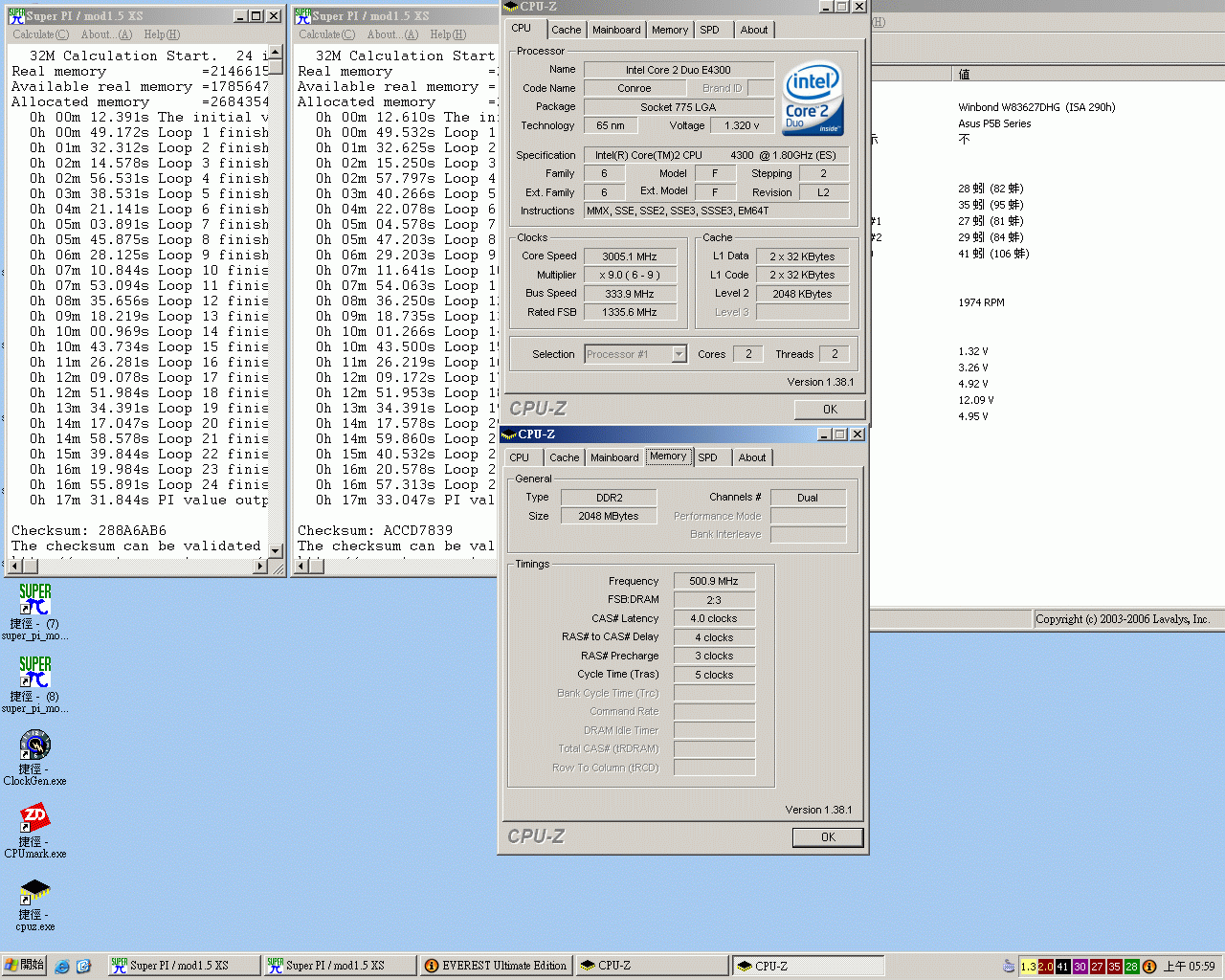Click OK in the lower CPU-Z Memory window
This screenshot has width=1225, height=980.
[828, 837]
